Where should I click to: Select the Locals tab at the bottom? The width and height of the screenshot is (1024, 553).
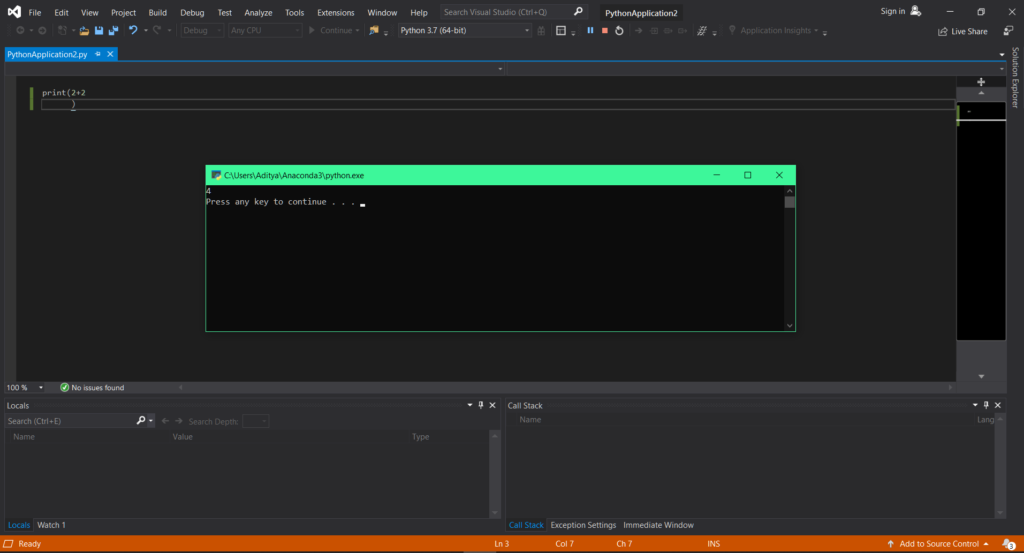18,525
